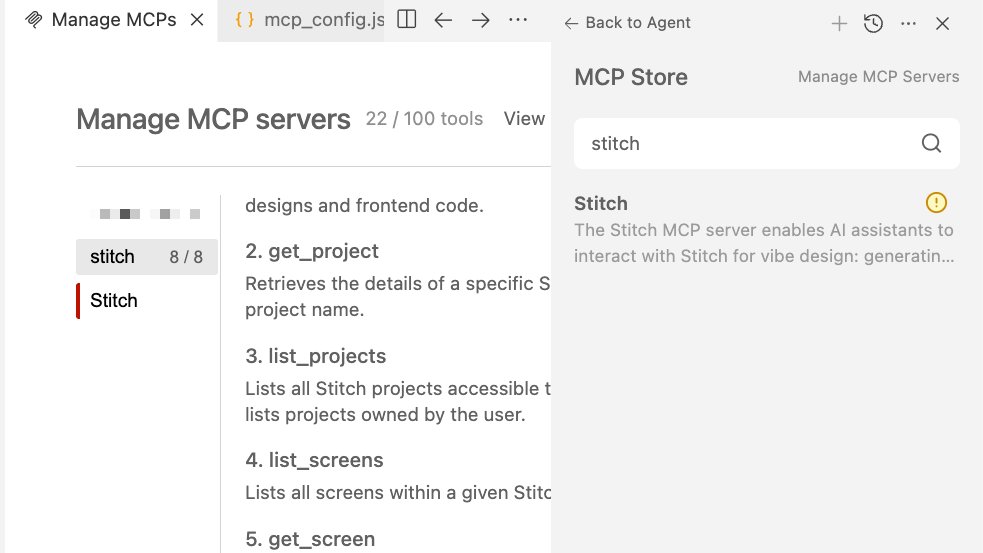983x553 pixels.
Task: Click the Stitch MCP server description
Action: [x=764, y=243]
